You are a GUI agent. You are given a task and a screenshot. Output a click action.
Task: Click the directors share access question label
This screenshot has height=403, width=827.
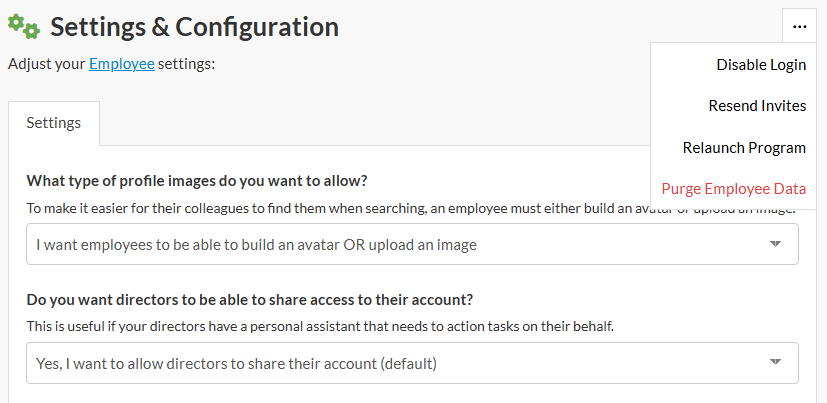coord(250,299)
